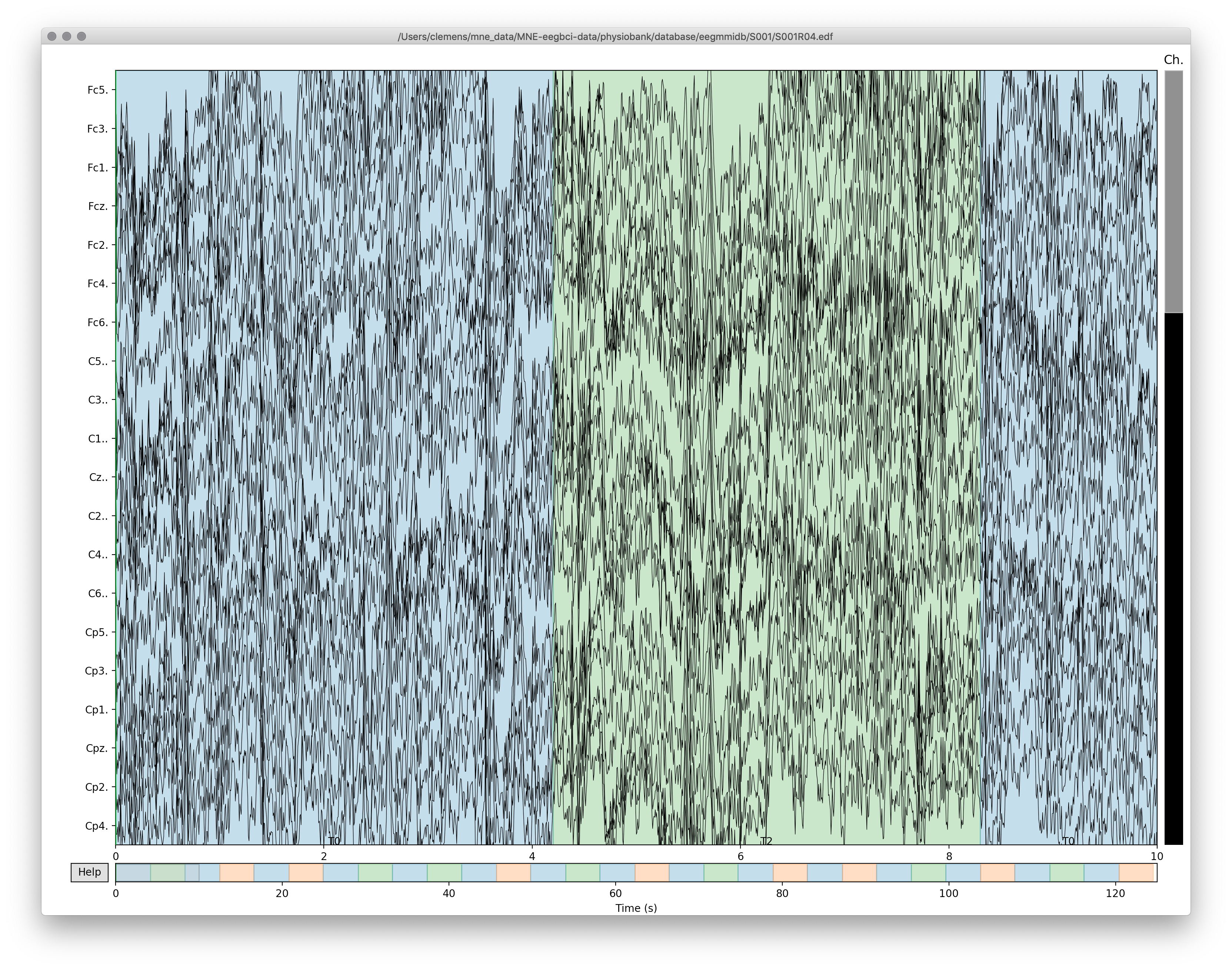Click the C3.. channel label
Screen dimensions: 1232x970
click(x=97, y=400)
